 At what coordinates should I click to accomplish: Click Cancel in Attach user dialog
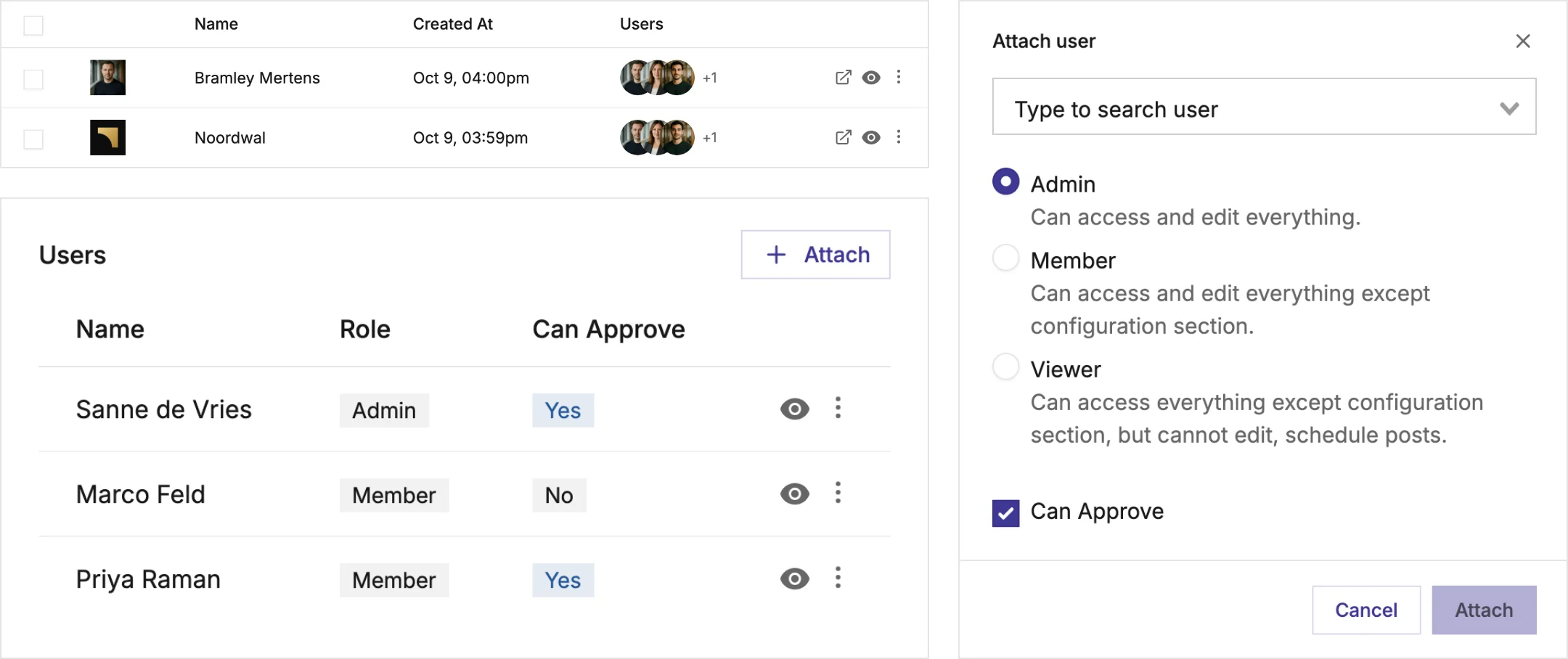1365,610
